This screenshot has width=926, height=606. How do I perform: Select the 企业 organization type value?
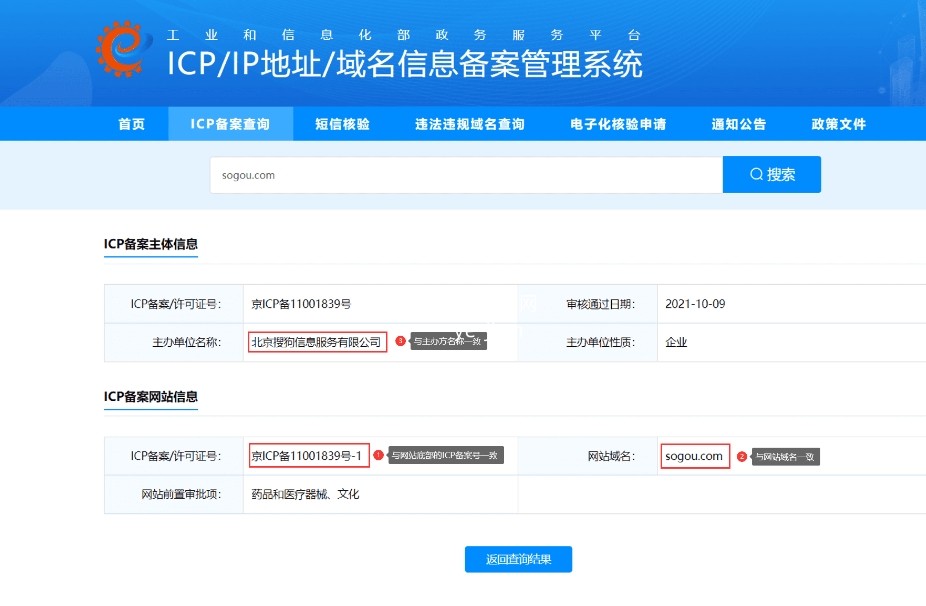coord(676,342)
